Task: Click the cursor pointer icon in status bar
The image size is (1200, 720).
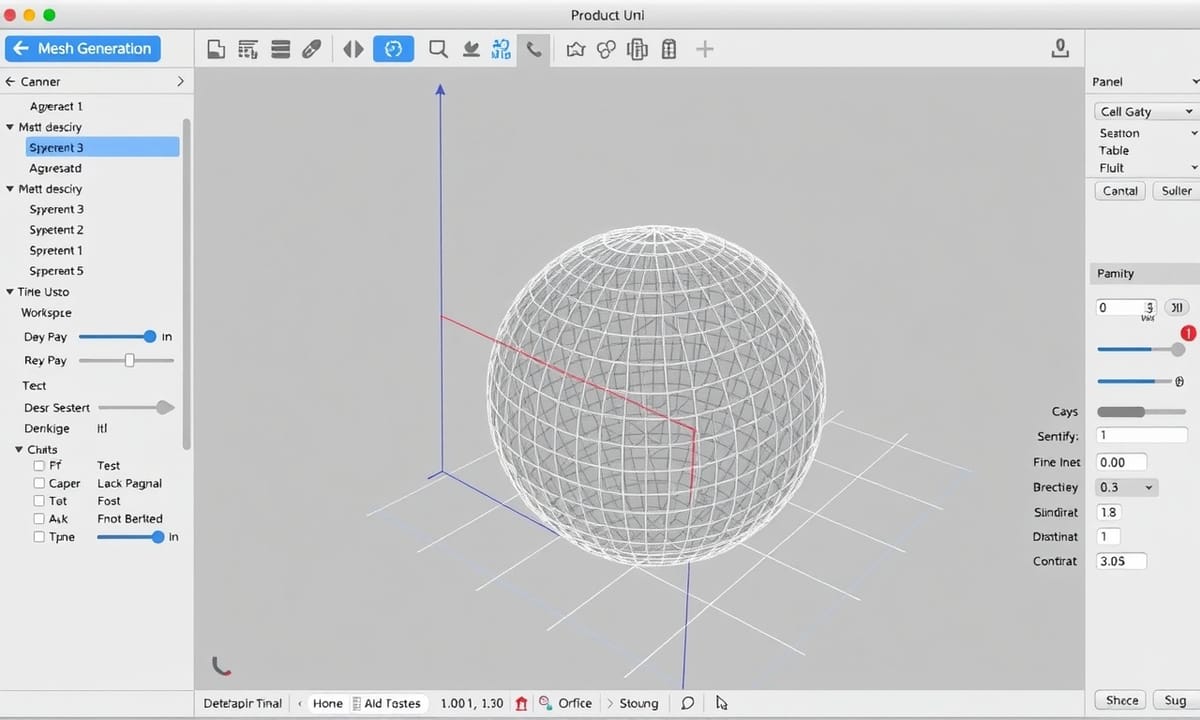Action: tap(722, 703)
